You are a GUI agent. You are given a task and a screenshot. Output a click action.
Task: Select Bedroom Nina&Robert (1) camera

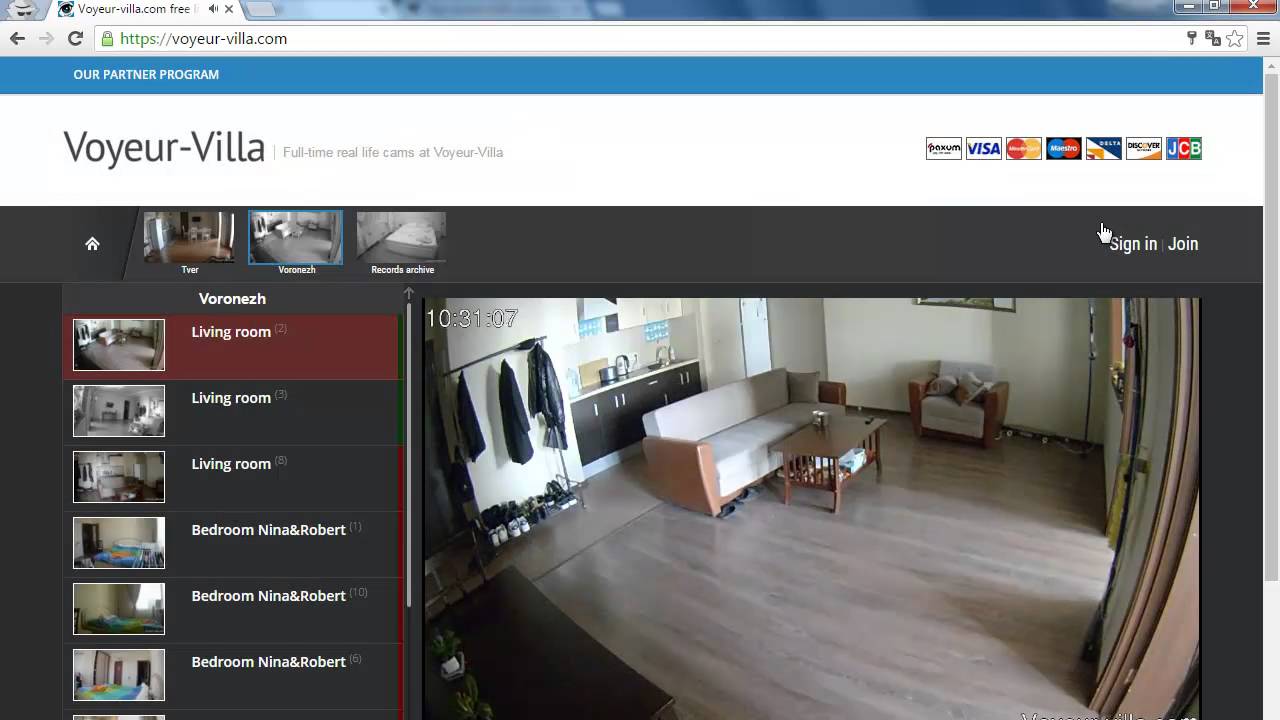coord(231,544)
